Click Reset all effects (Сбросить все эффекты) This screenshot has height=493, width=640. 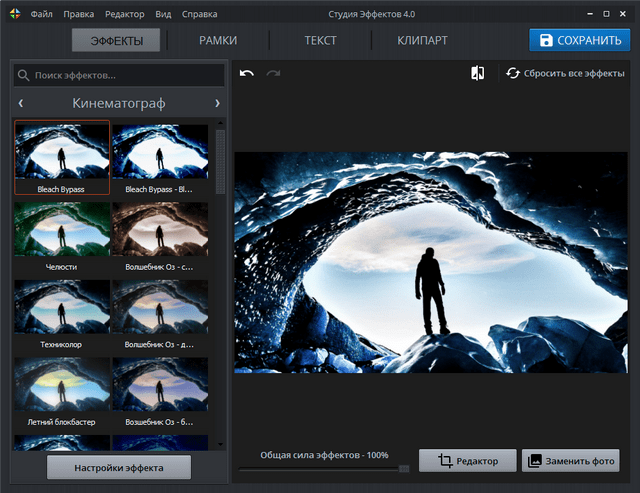tap(567, 73)
